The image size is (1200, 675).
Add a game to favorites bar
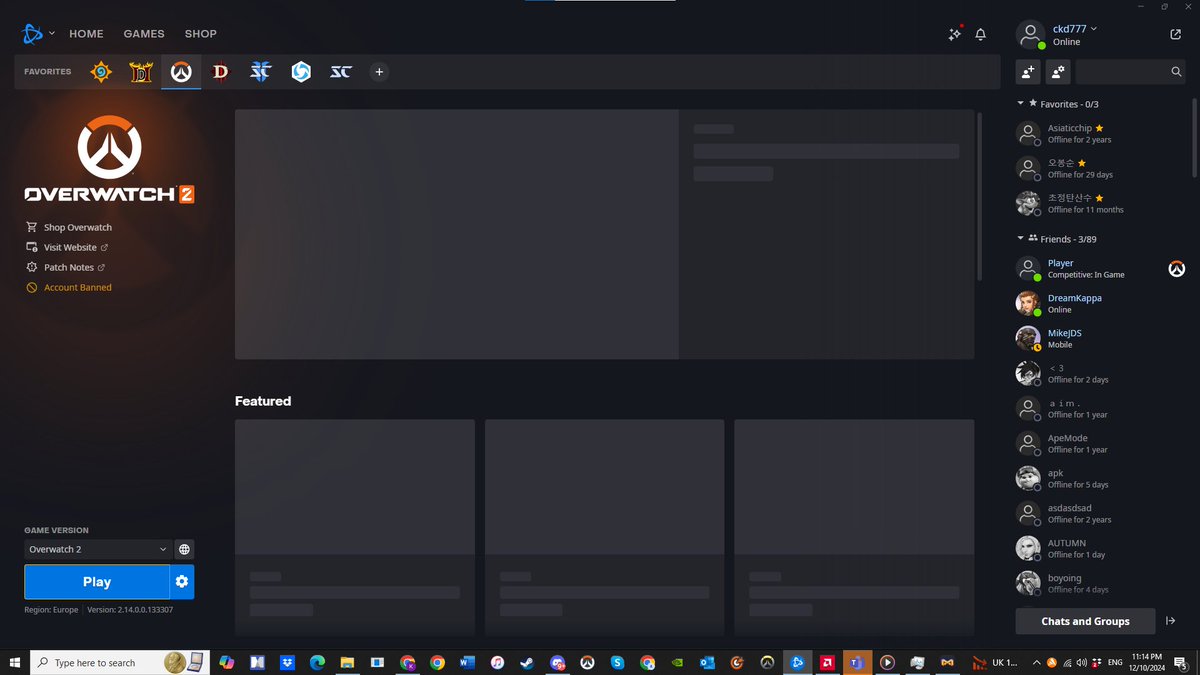point(379,72)
